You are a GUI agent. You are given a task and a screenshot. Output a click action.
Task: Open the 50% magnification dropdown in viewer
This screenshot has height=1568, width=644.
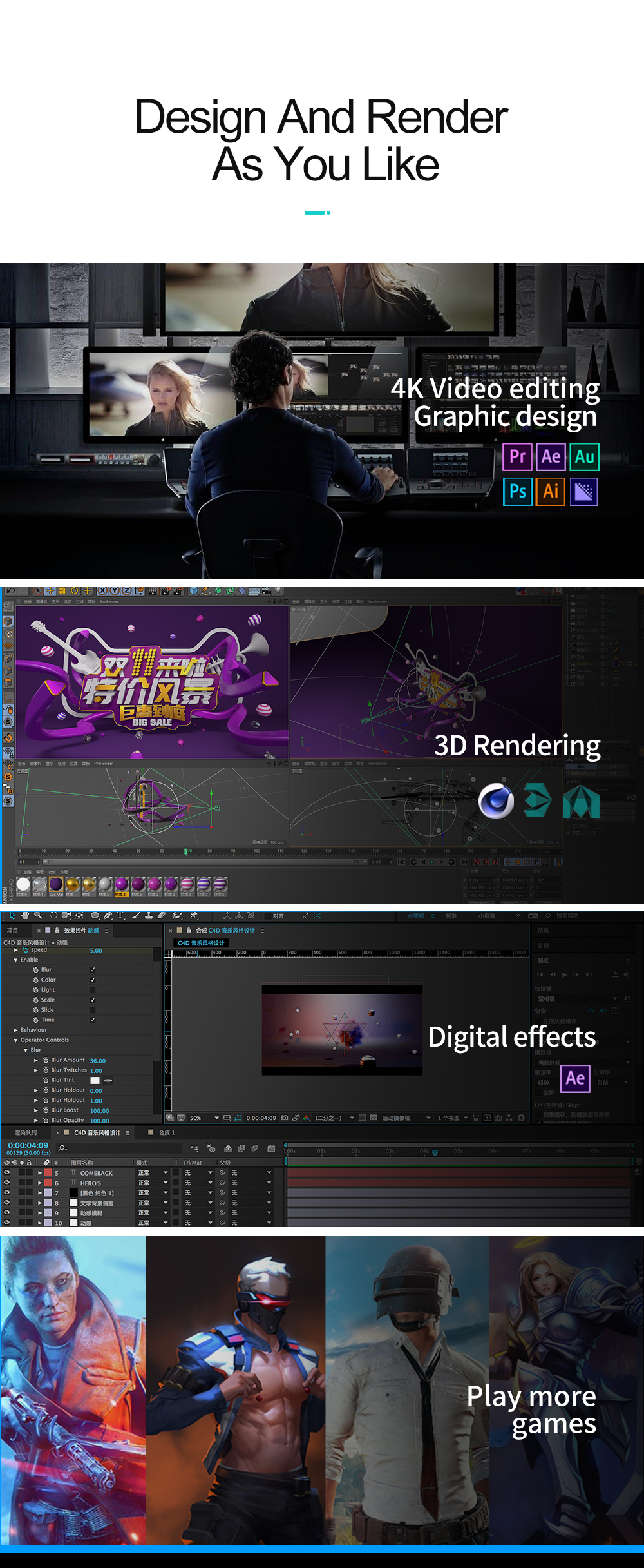[x=216, y=1118]
